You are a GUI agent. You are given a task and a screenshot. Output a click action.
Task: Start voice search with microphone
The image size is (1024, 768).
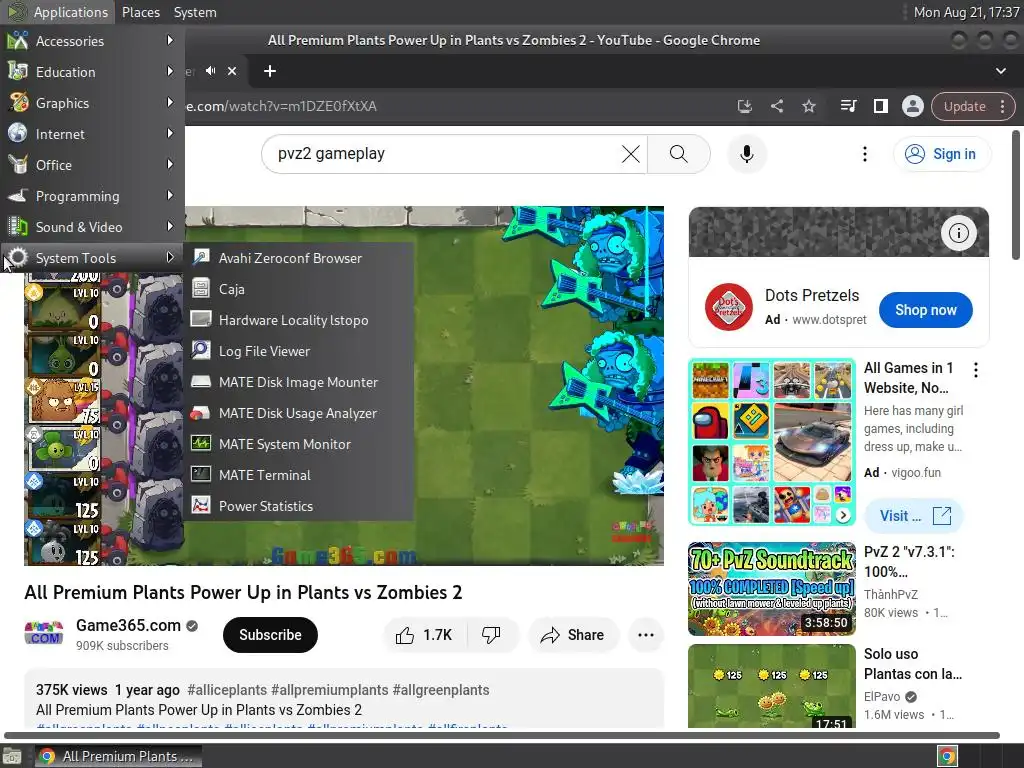pos(746,153)
